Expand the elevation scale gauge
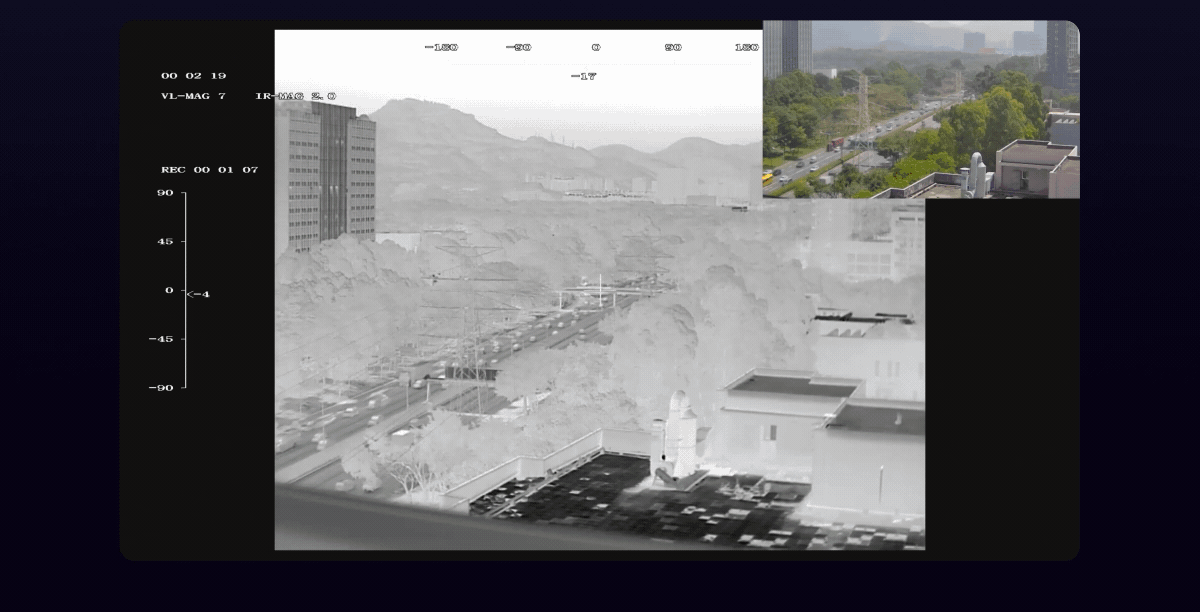The width and height of the screenshot is (1200, 612). tap(179, 290)
